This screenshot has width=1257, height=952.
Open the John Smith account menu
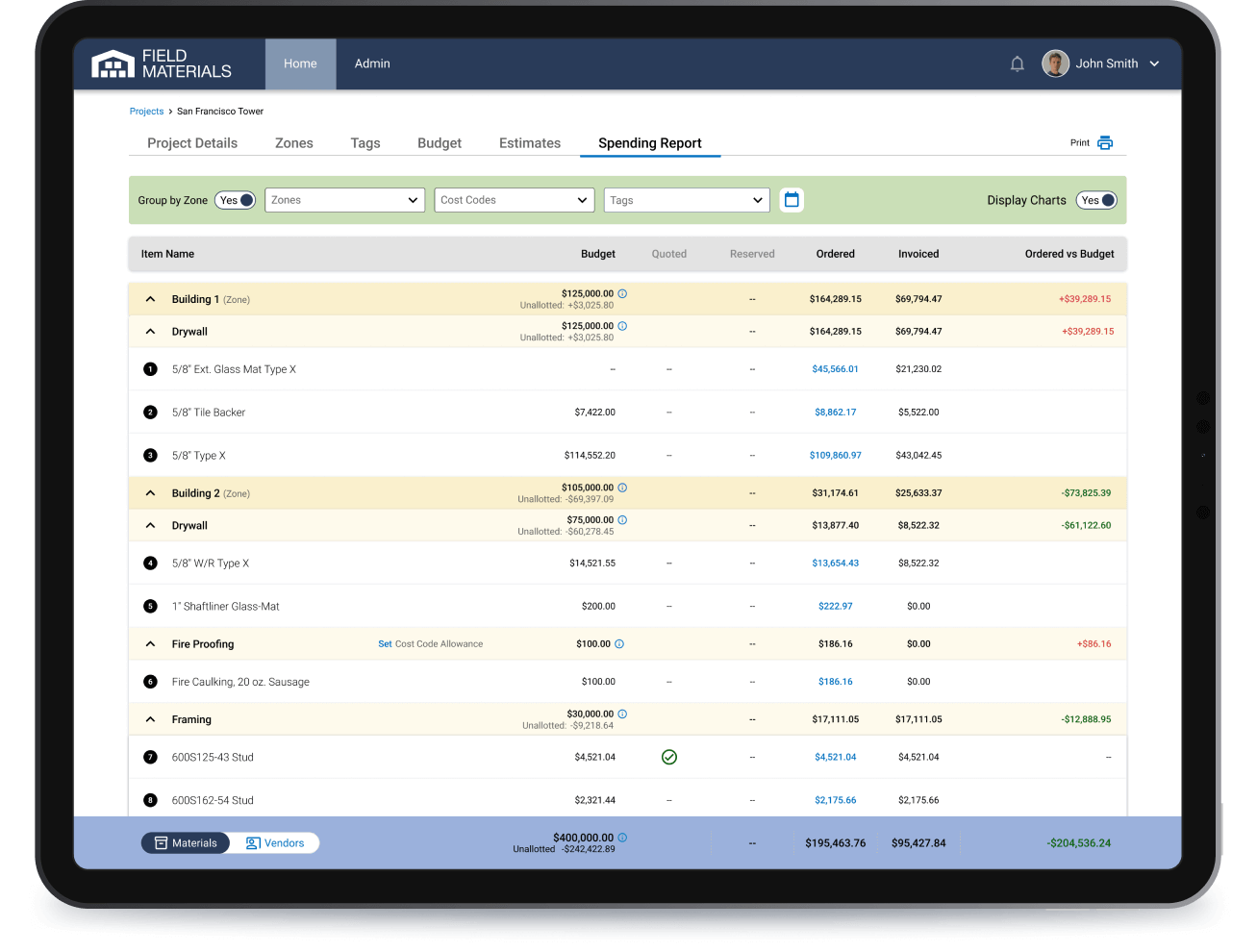(x=1106, y=63)
